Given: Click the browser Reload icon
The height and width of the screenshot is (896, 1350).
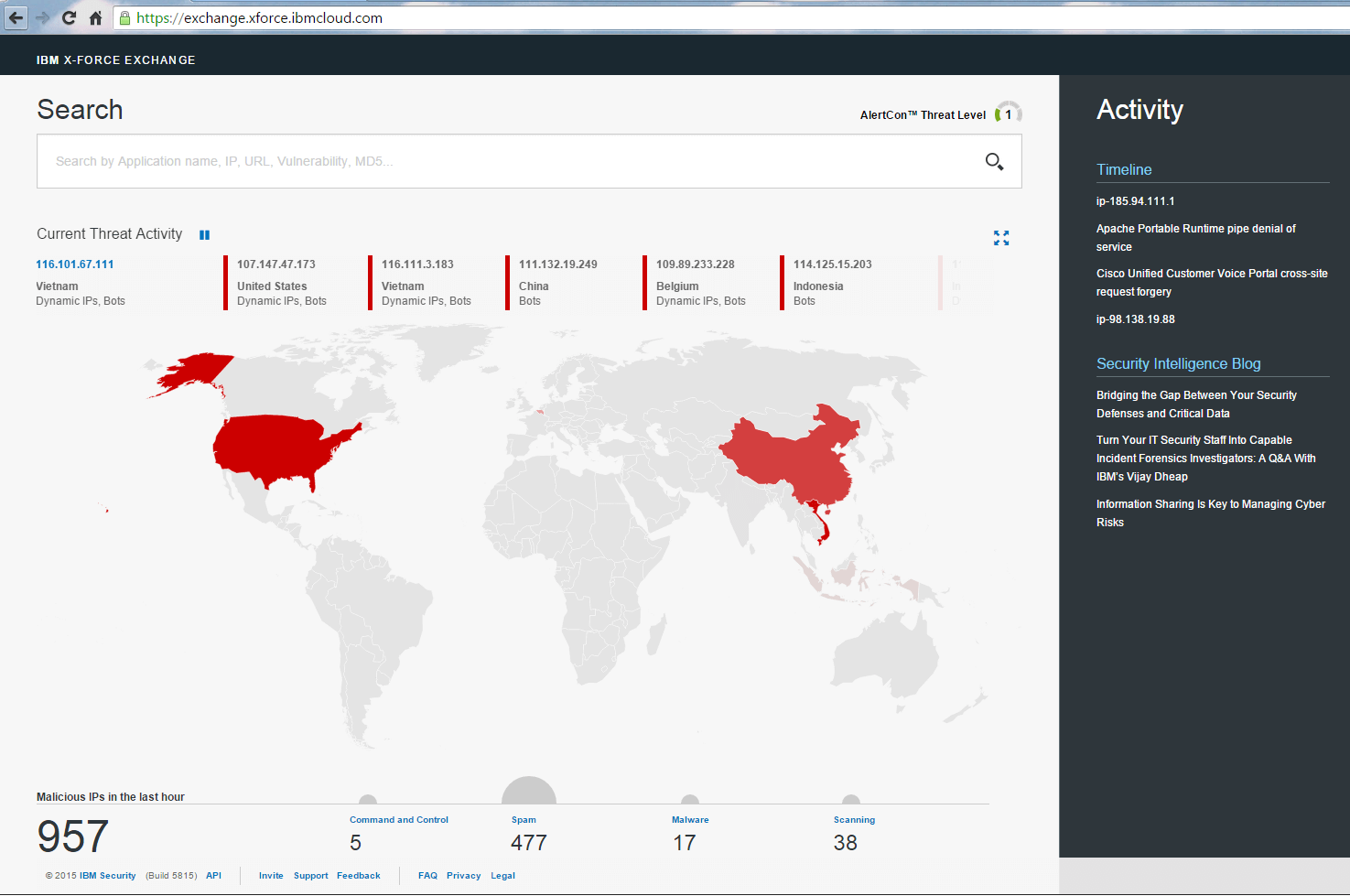Looking at the screenshot, I should coord(69,16).
